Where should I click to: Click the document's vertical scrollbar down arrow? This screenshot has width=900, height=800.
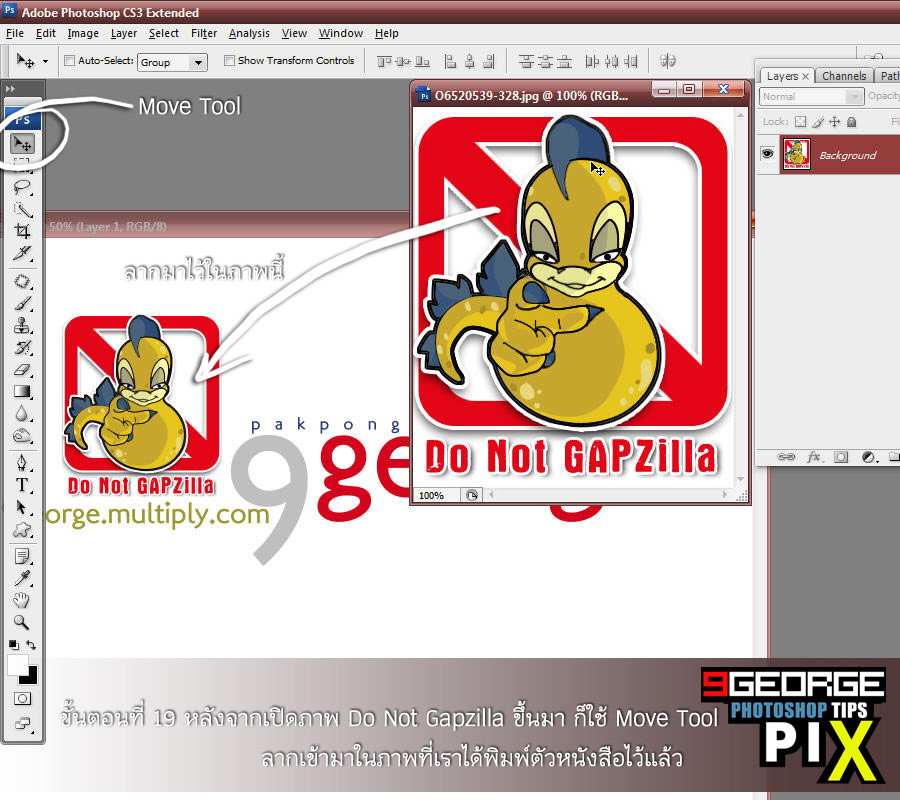coord(740,479)
